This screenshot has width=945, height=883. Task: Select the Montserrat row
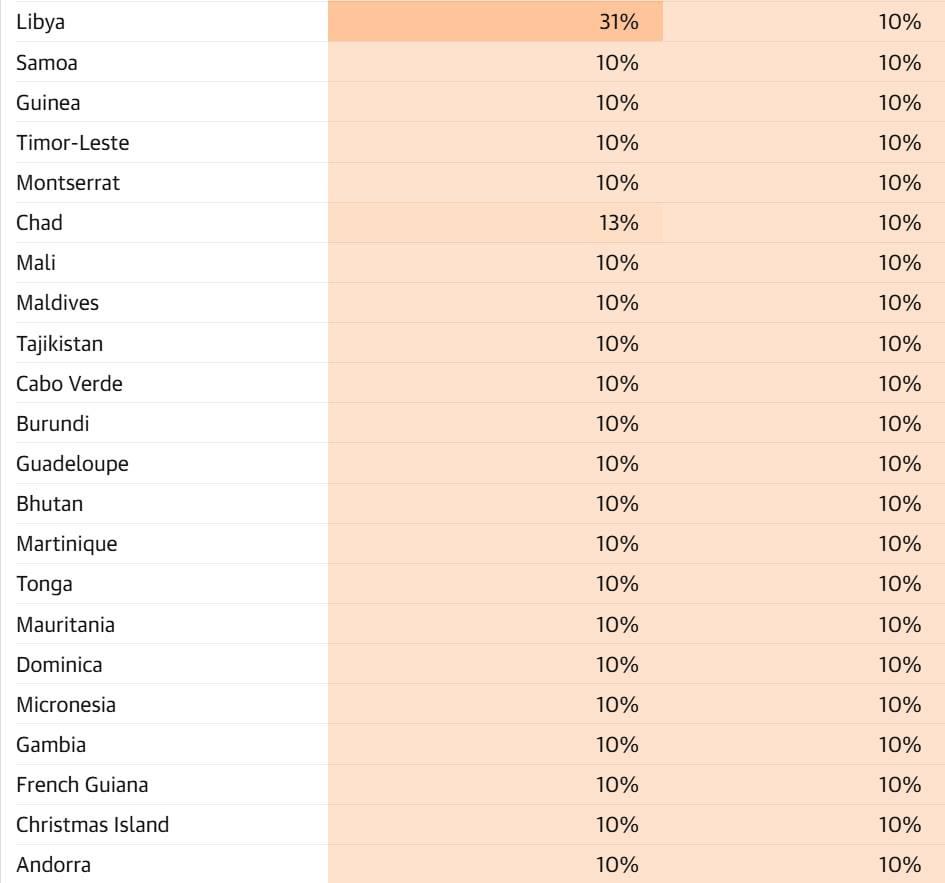pyautogui.click(x=472, y=183)
